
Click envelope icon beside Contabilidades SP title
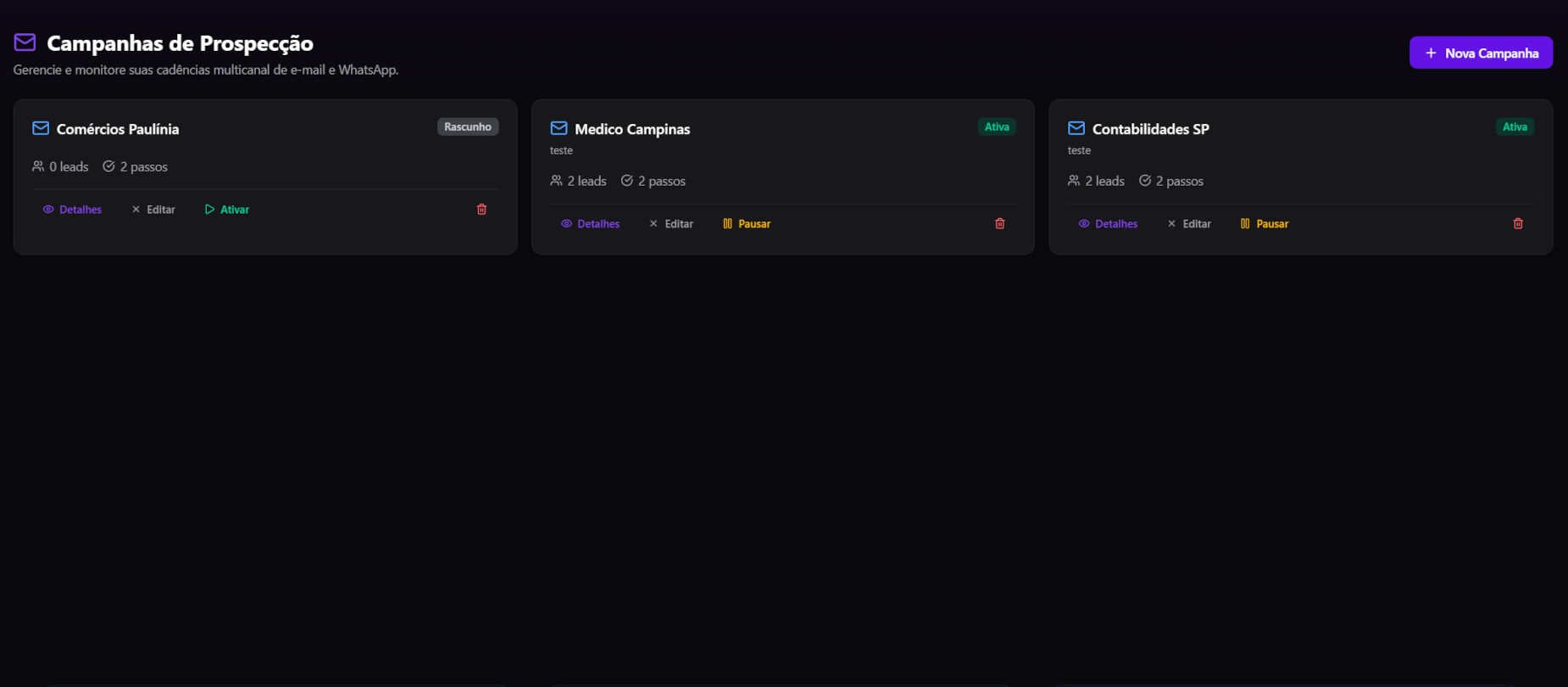pos(1076,129)
